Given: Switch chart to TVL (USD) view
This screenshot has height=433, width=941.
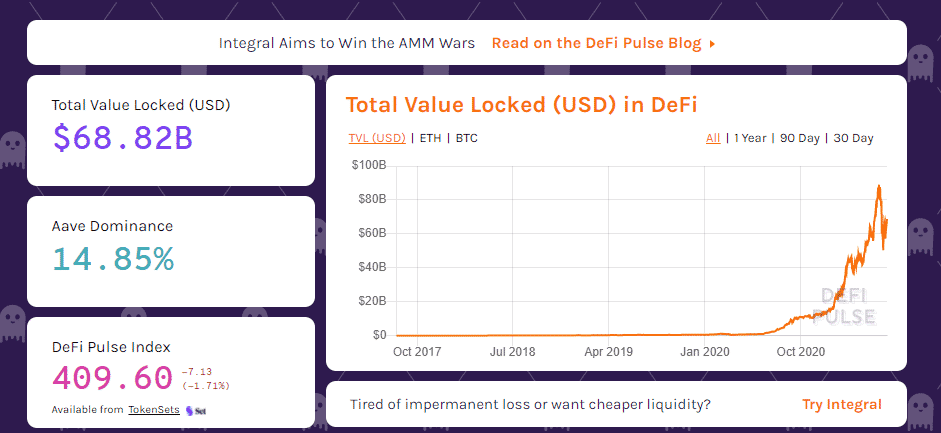Looking at the screenshot, I should coord(377,138).
